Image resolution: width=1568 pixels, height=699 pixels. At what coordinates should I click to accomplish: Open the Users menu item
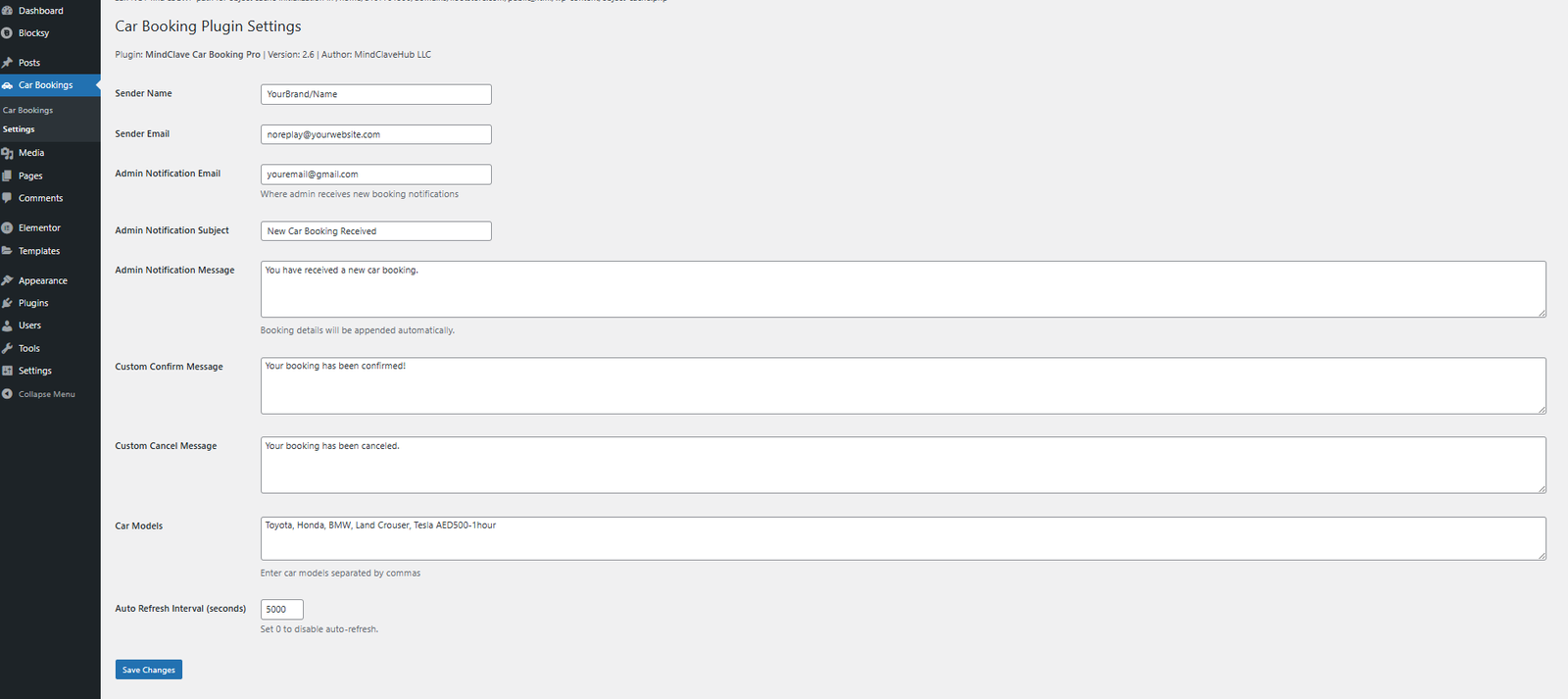point(29,325)
